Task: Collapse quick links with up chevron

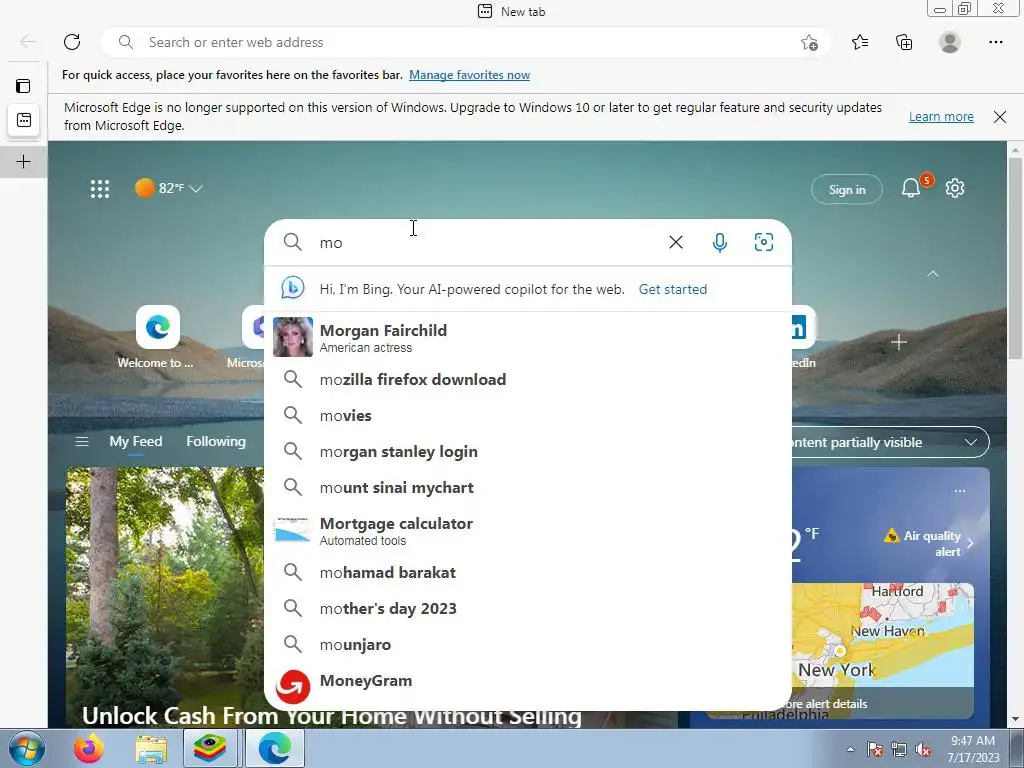Action: coord(933,274)
